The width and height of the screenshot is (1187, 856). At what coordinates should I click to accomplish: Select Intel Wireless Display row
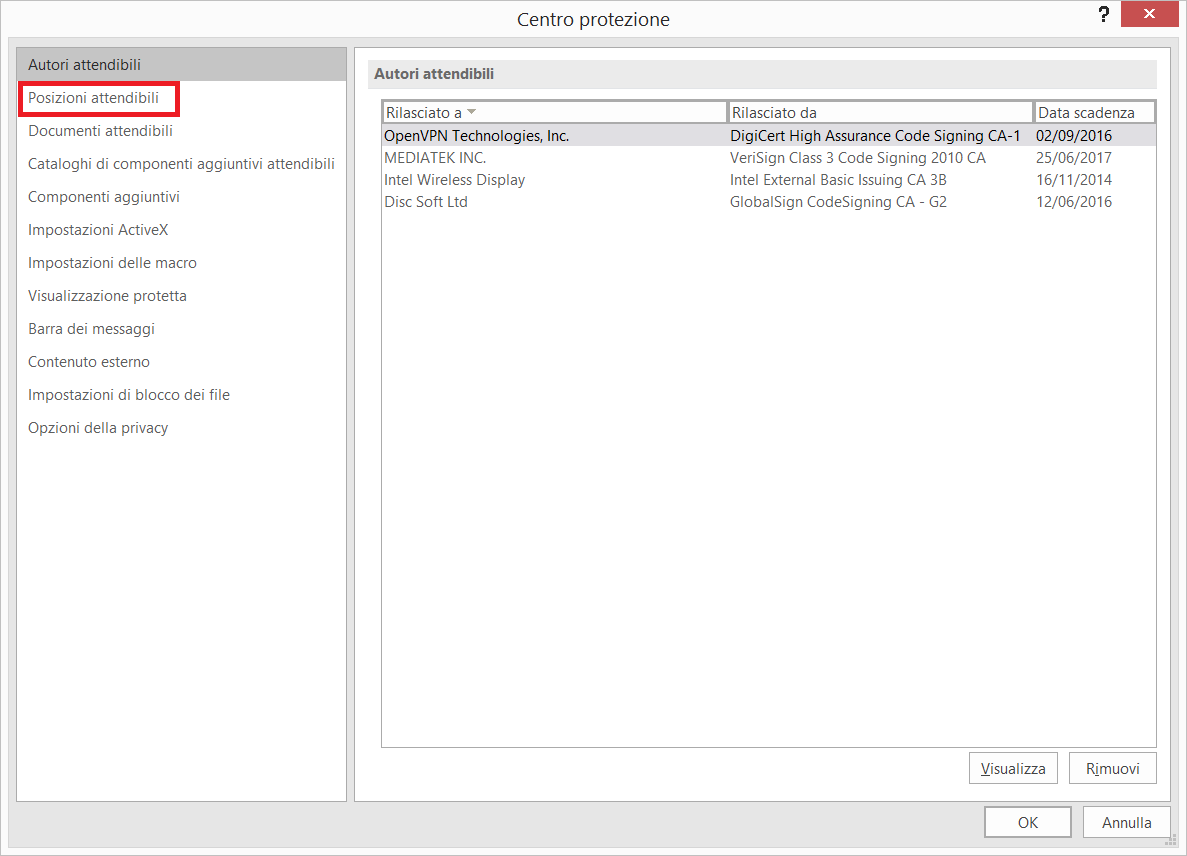click(x=768, y=179)
